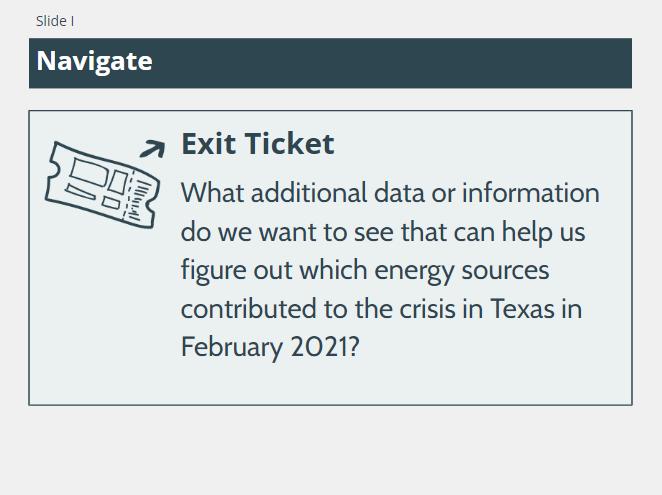Click the large rectangle inside the ticket icon
This screenshot has height=495, width=662.
[87, 172]
